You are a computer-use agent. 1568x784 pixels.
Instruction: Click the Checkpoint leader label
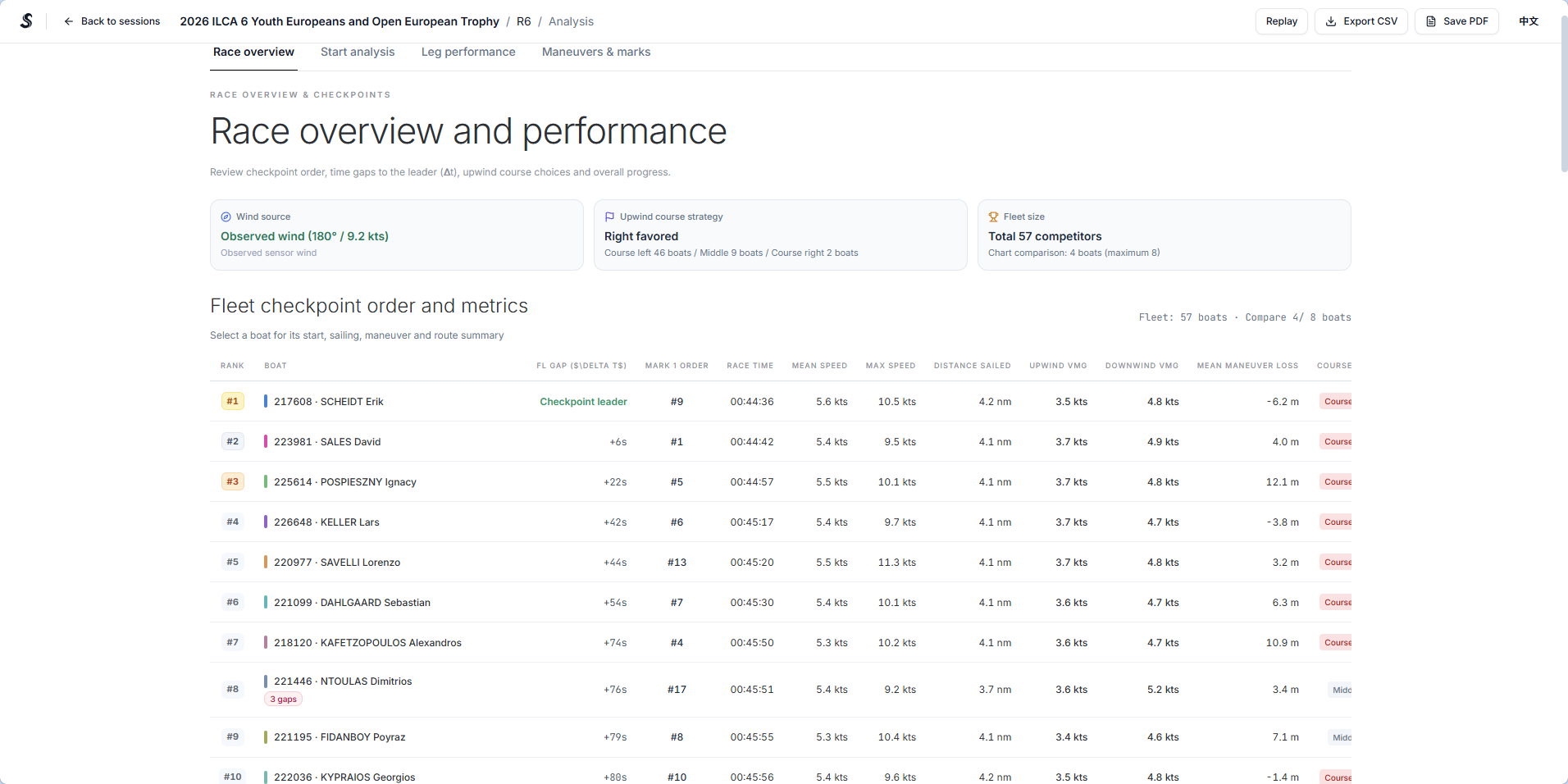583,402
